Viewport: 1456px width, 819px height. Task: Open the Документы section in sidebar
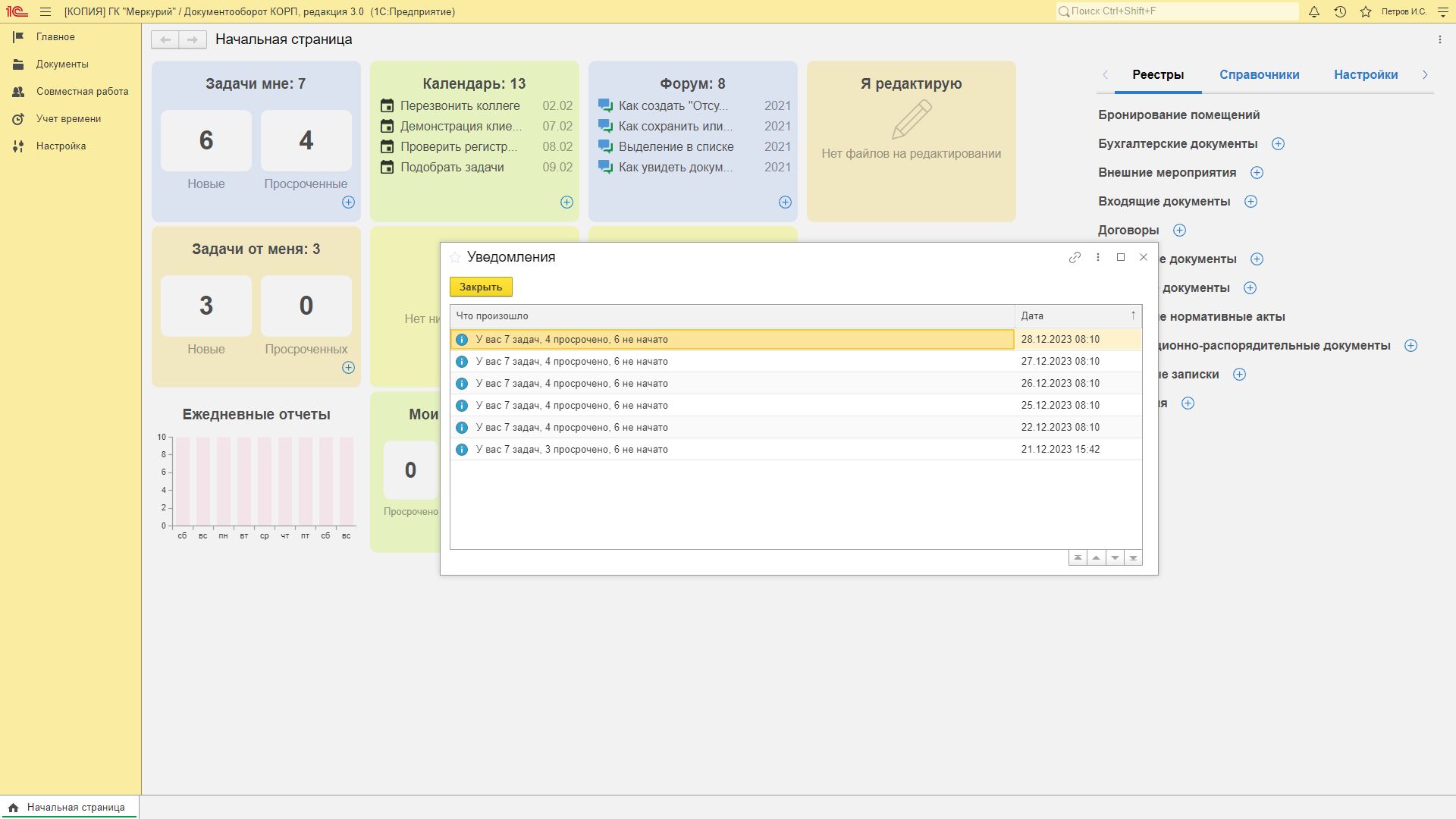coord(62,64)
